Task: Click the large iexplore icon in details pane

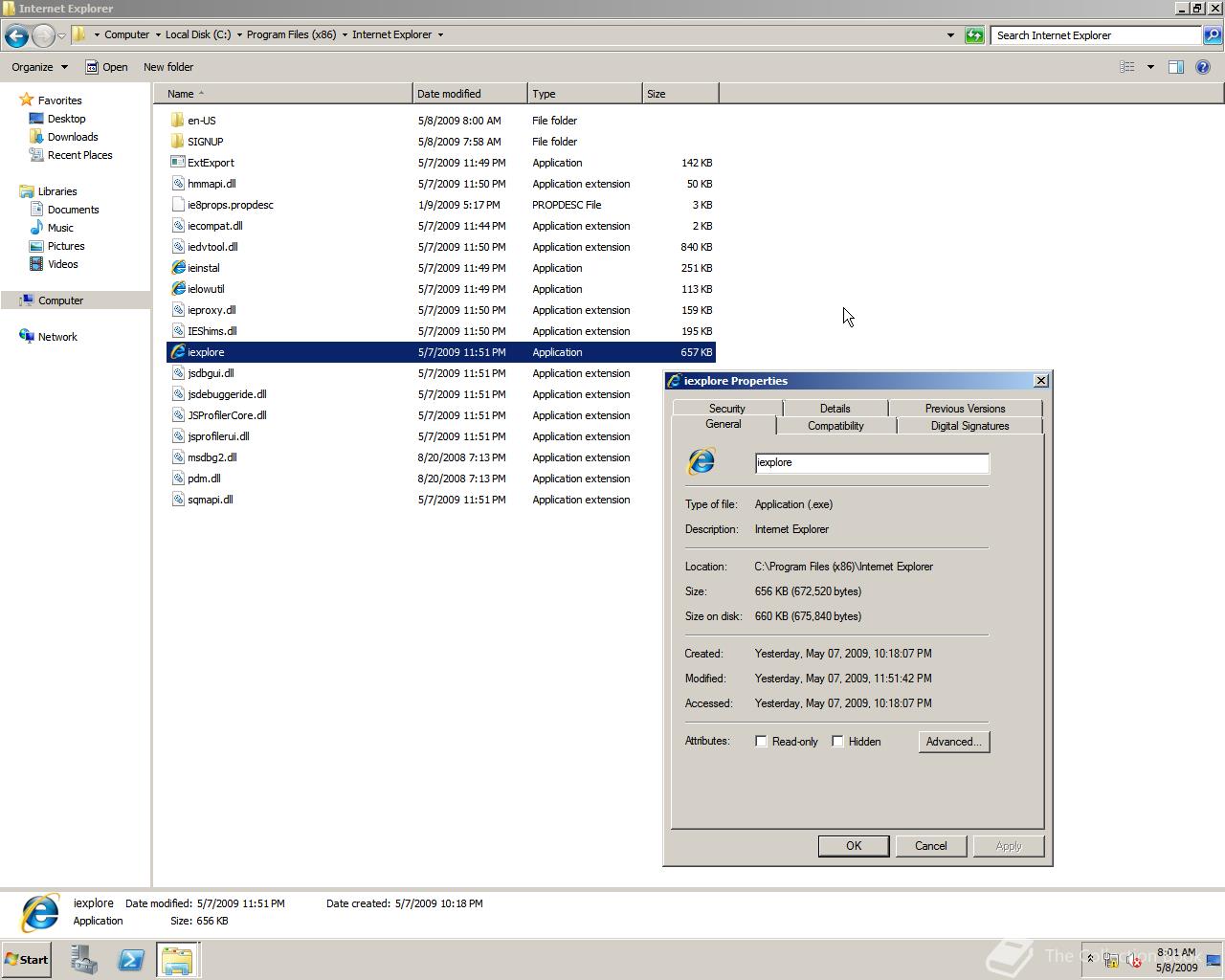Action: [x=40, y=912]
